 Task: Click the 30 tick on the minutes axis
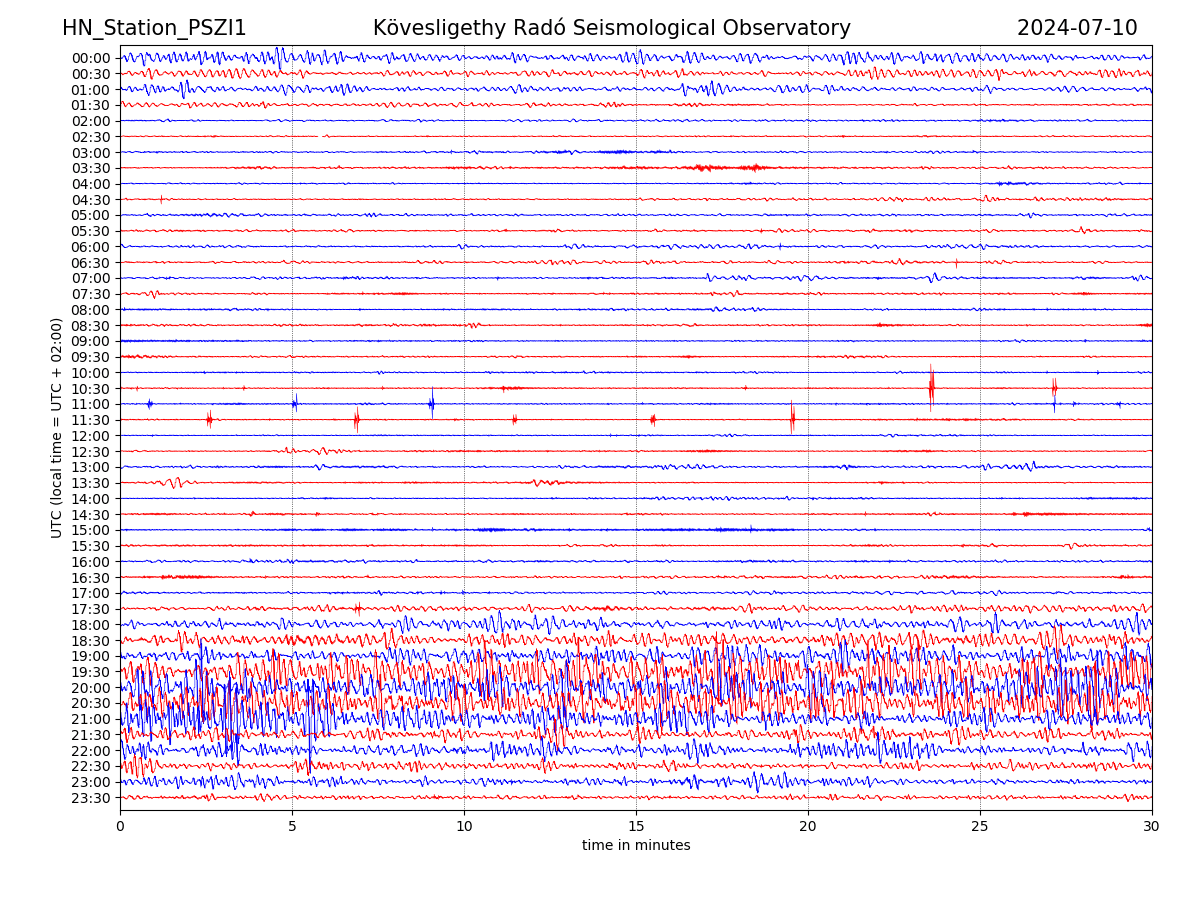pos(1152,827)
